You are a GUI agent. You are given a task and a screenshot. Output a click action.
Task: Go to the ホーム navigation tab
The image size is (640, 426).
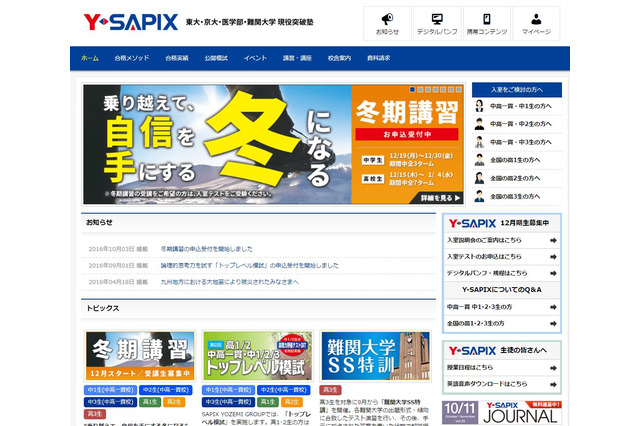point(90,58)
